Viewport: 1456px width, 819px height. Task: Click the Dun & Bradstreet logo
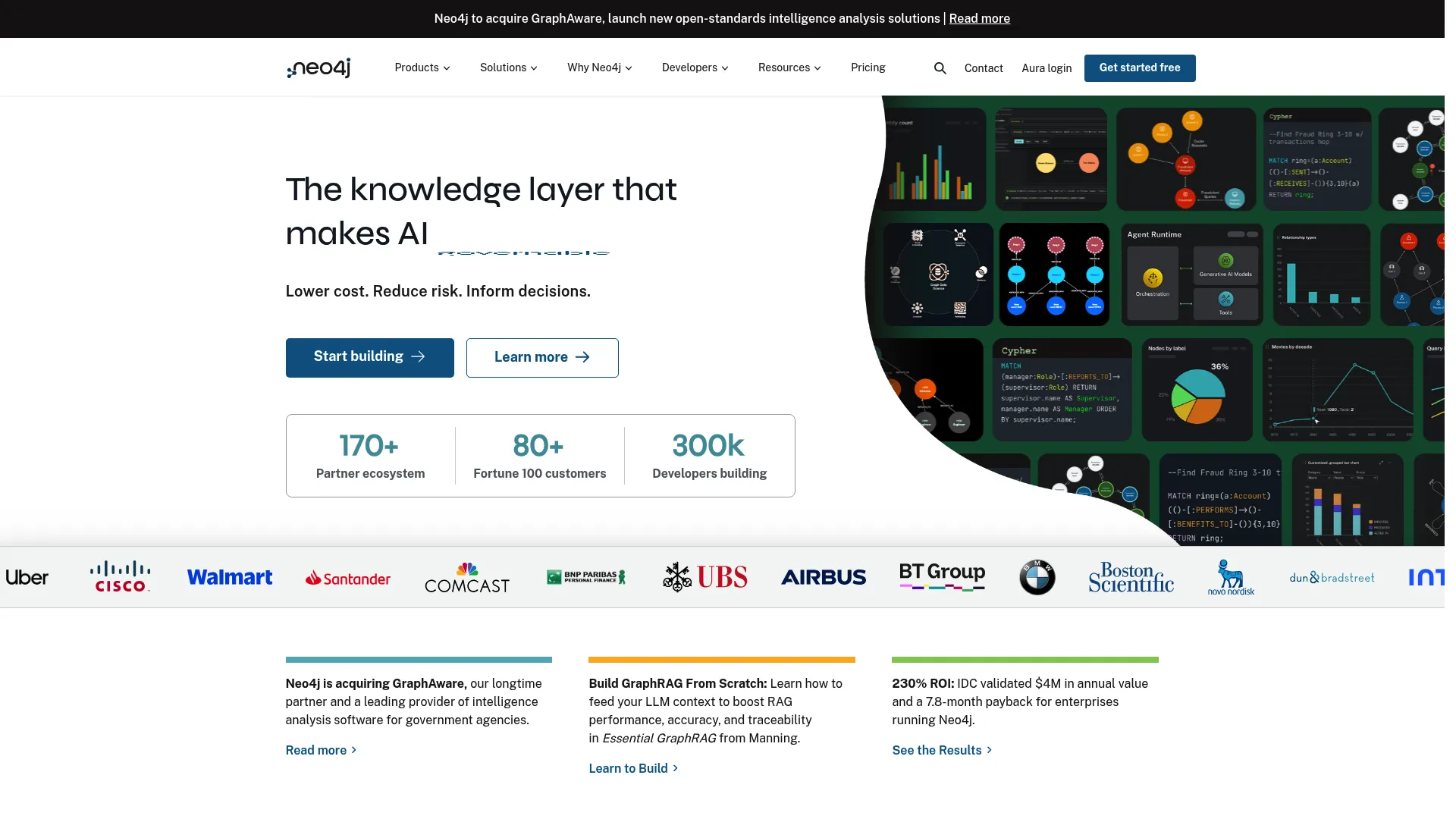pos(1332,578)
